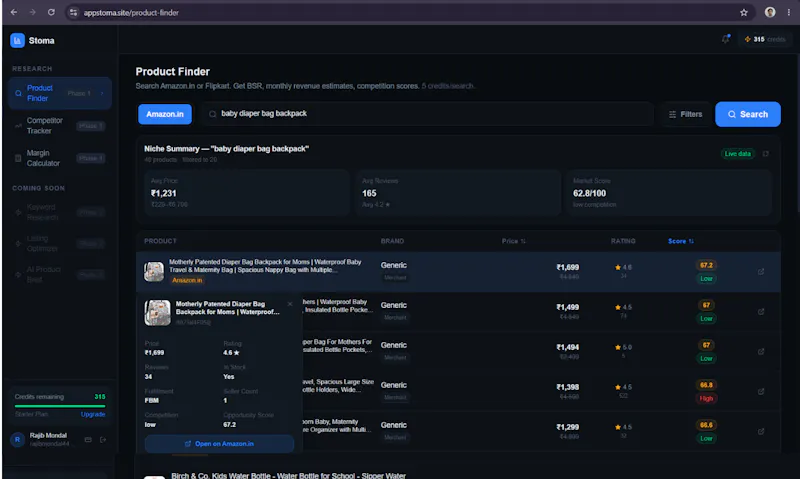Click Open on Amazon.in button

click(219, 444)
